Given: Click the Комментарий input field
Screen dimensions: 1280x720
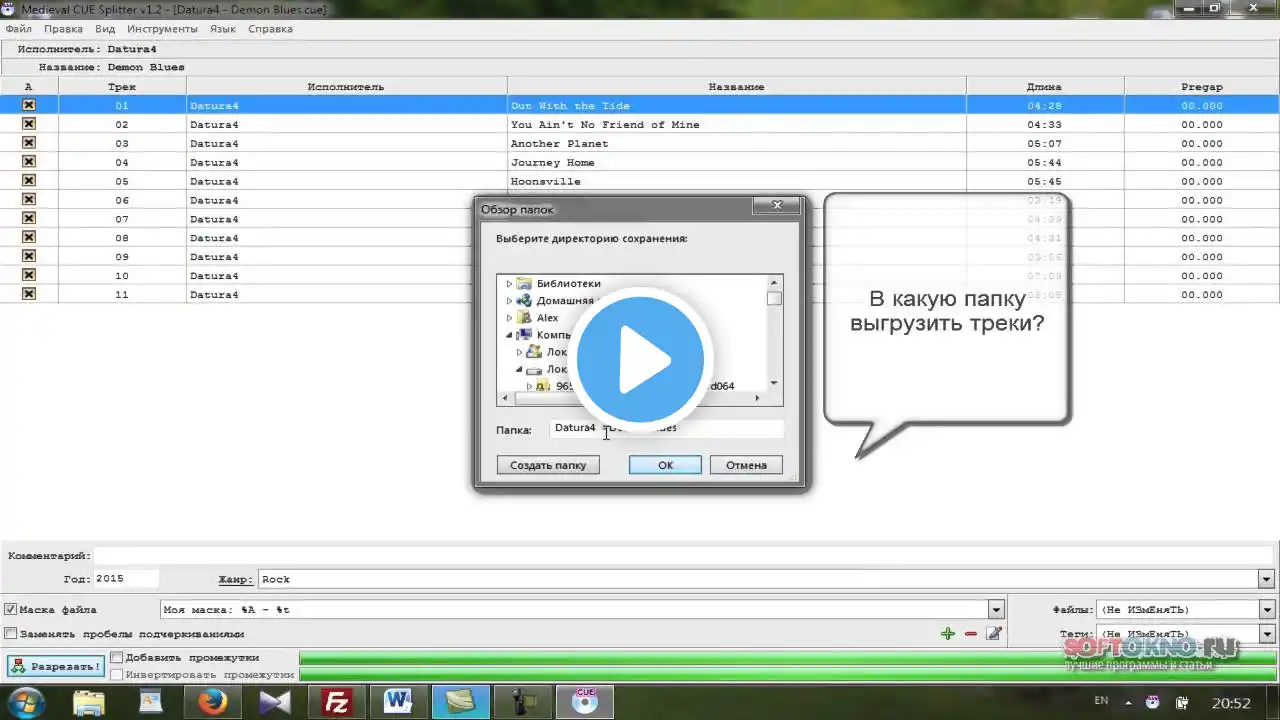Looking at the screenshot, I should (683, 555).
